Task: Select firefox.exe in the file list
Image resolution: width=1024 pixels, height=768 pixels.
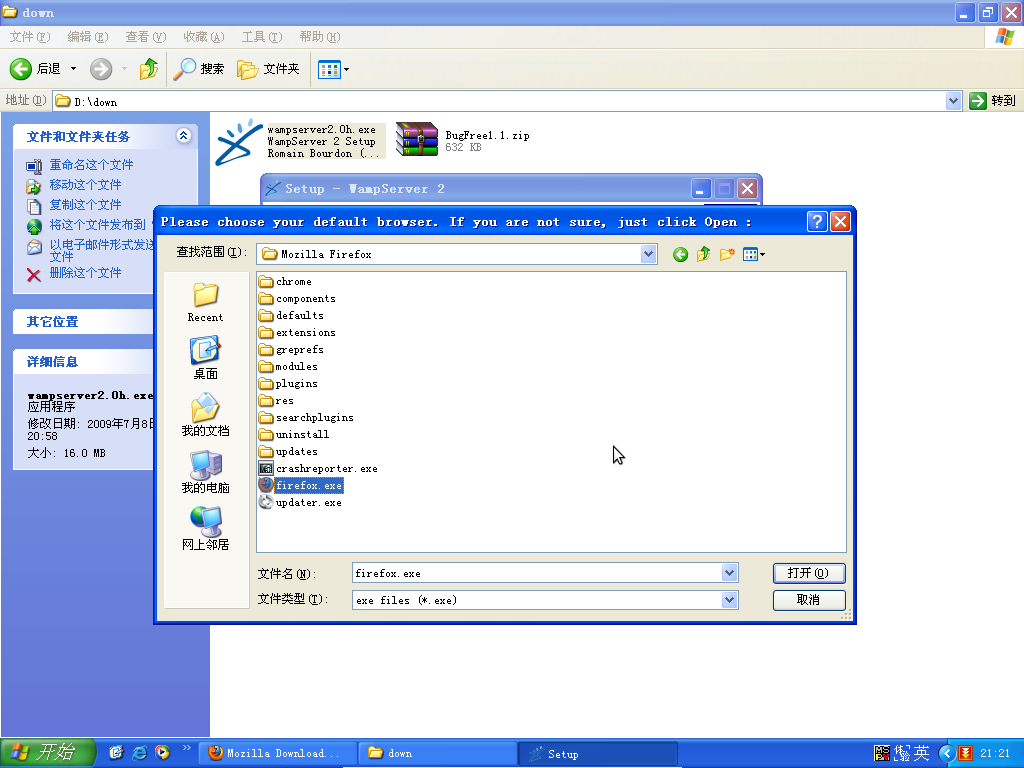Action: [300, 485]
